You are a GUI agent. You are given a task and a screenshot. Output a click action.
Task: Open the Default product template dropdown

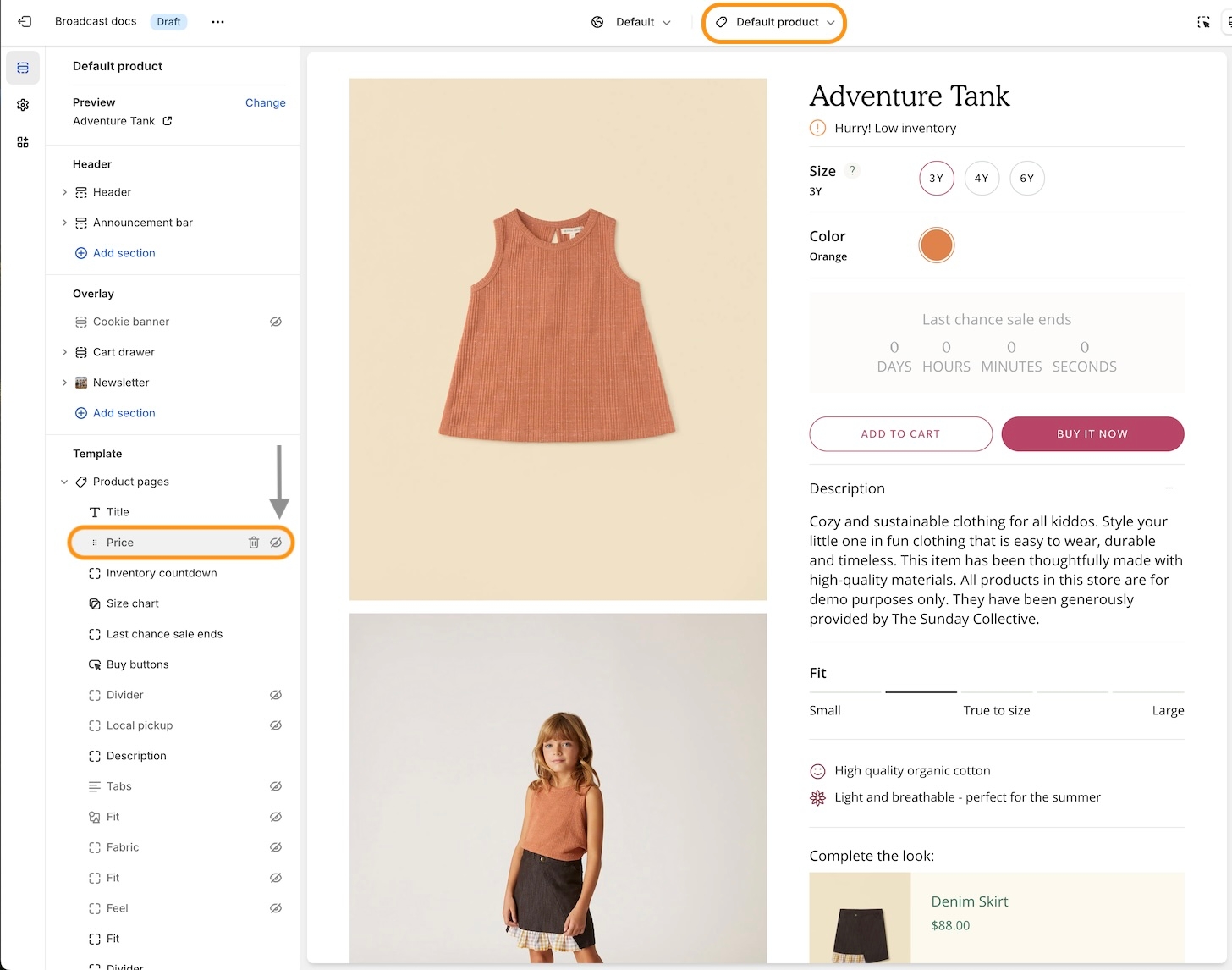[774, 22]
